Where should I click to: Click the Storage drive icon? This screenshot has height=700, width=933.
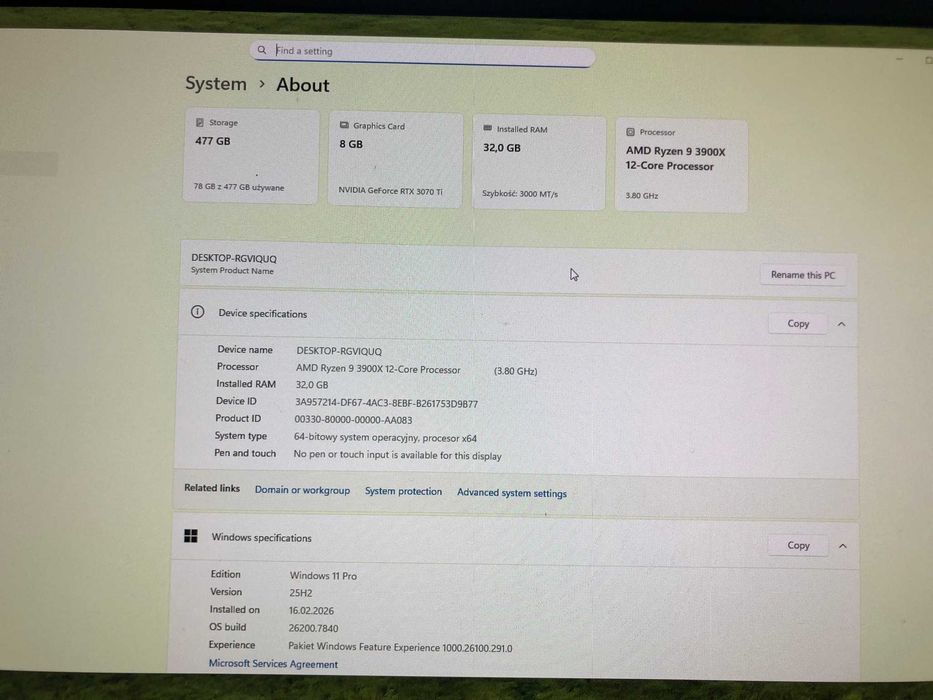click(x=200, y=122)
